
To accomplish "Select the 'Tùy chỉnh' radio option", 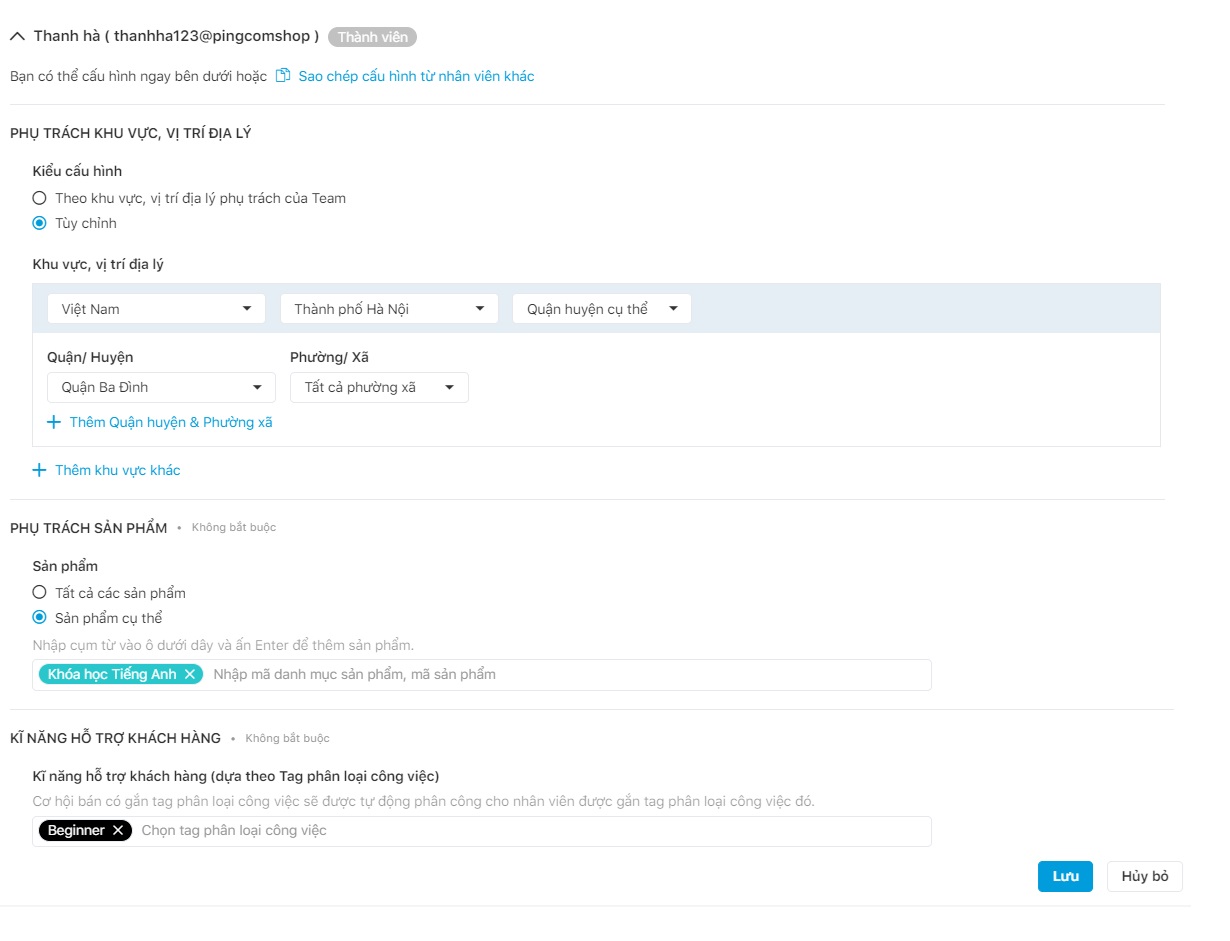I will tap(40, 223).
